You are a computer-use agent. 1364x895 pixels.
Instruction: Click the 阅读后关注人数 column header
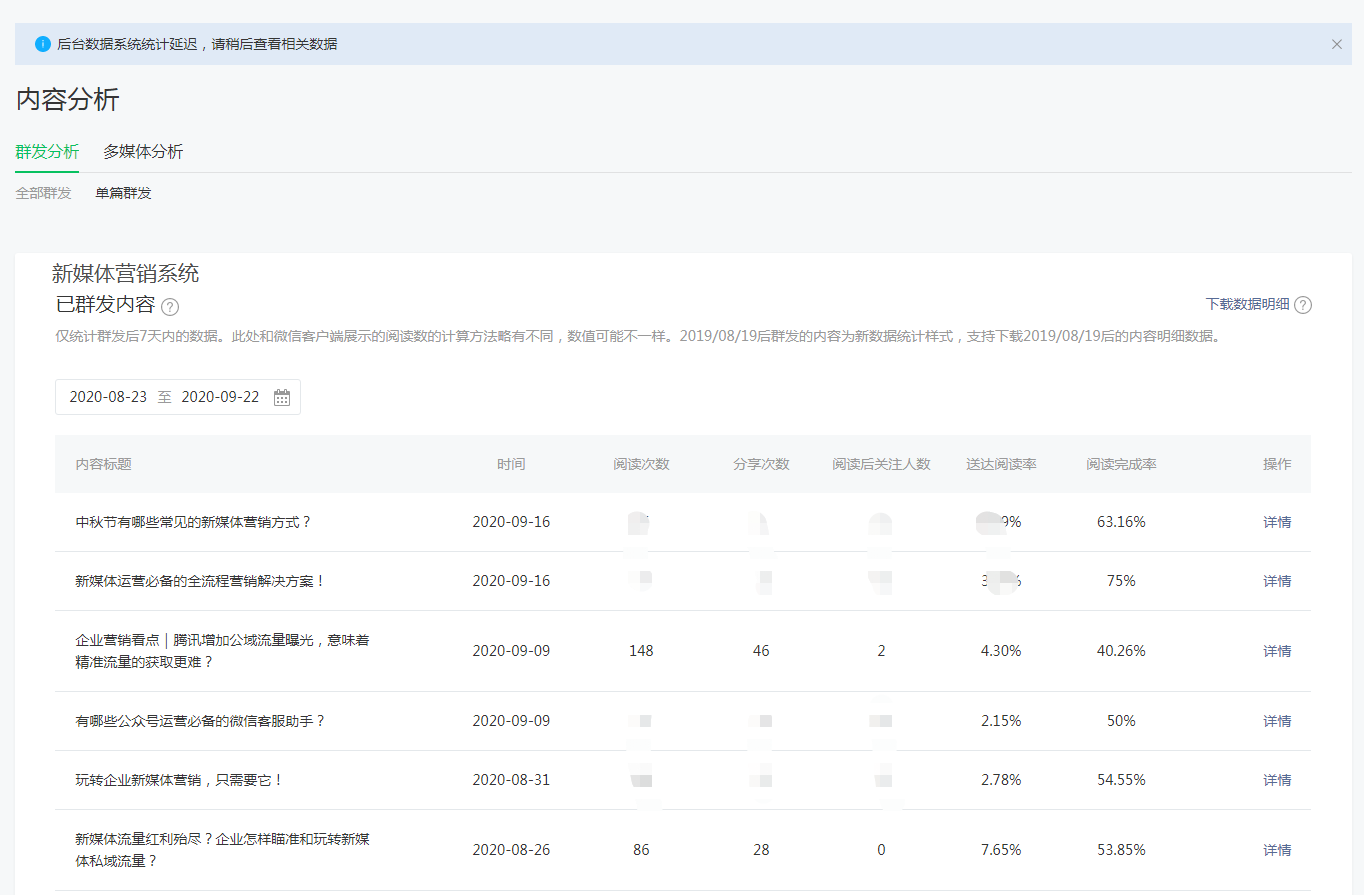tap(881, 464)
